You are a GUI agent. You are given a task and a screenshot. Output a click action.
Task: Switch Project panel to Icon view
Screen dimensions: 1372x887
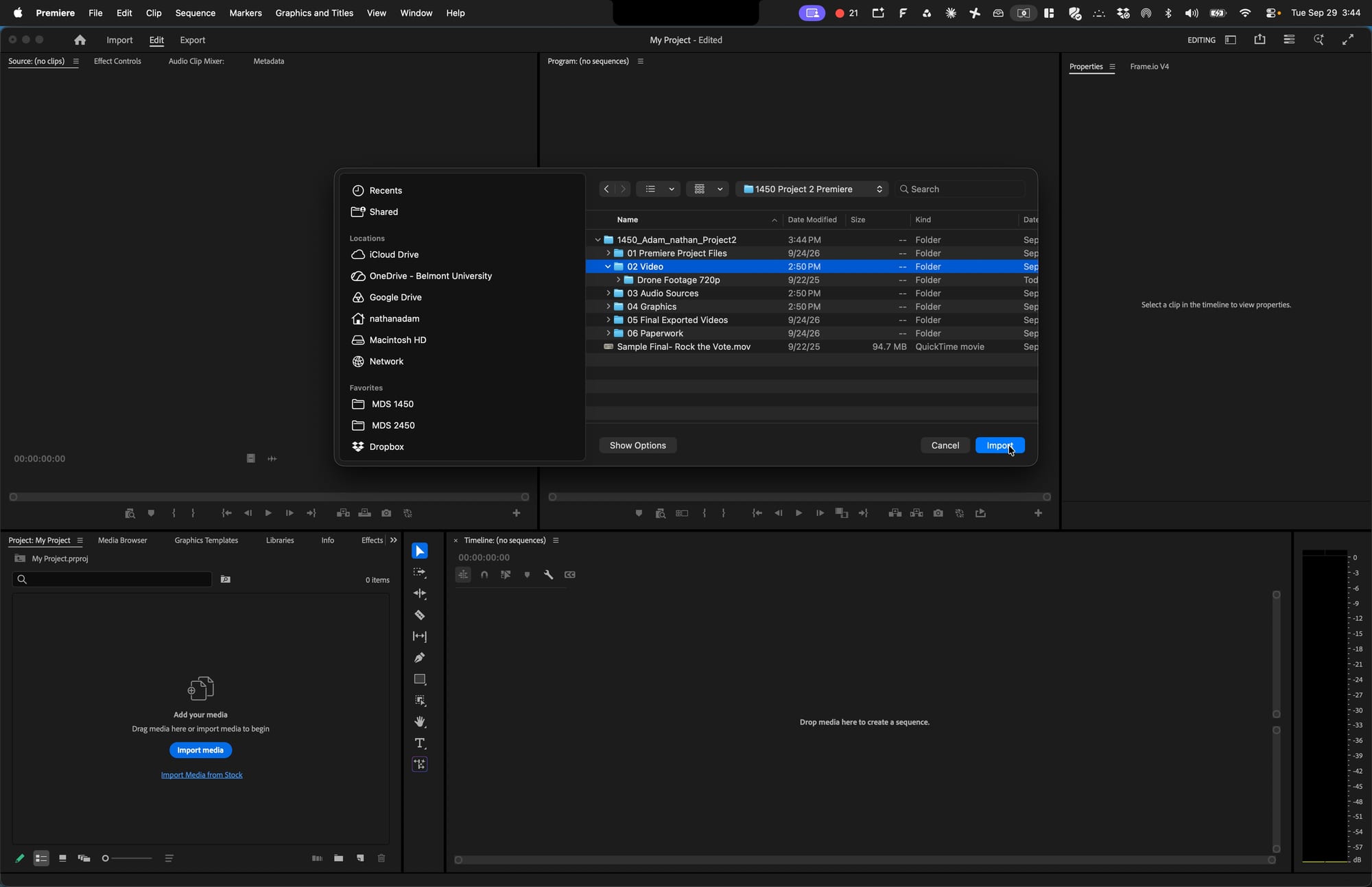(x=62, y=858)
